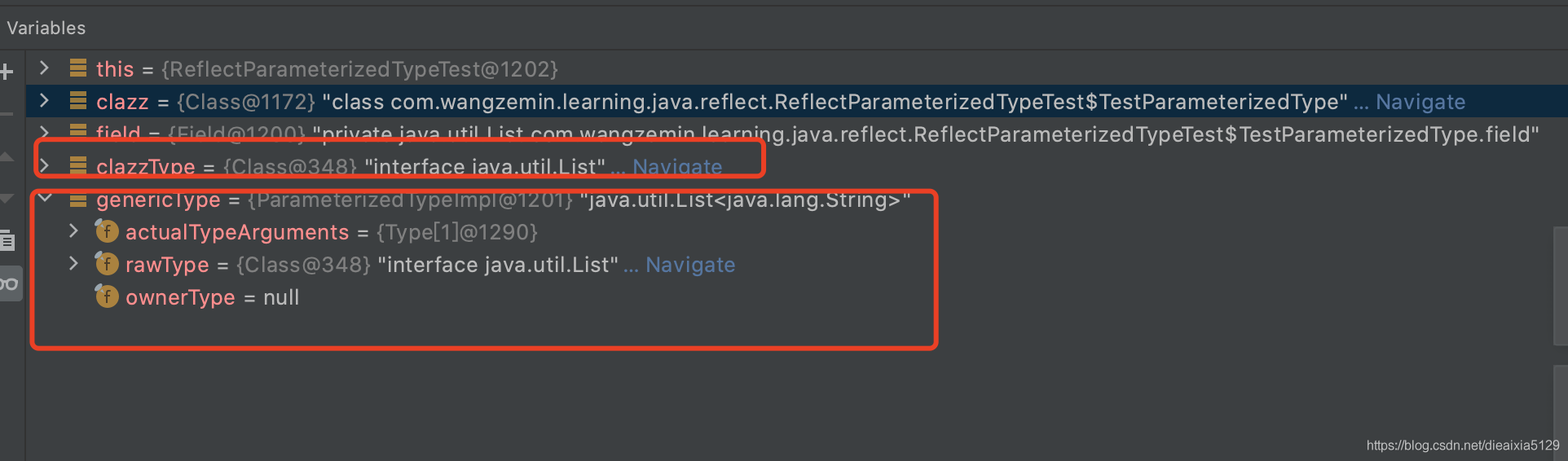Image resolution: width=1568 pixels, height=461 pixels.
Task: Click the field icon beside actualTypeArguments
Action: click(107, 231)
